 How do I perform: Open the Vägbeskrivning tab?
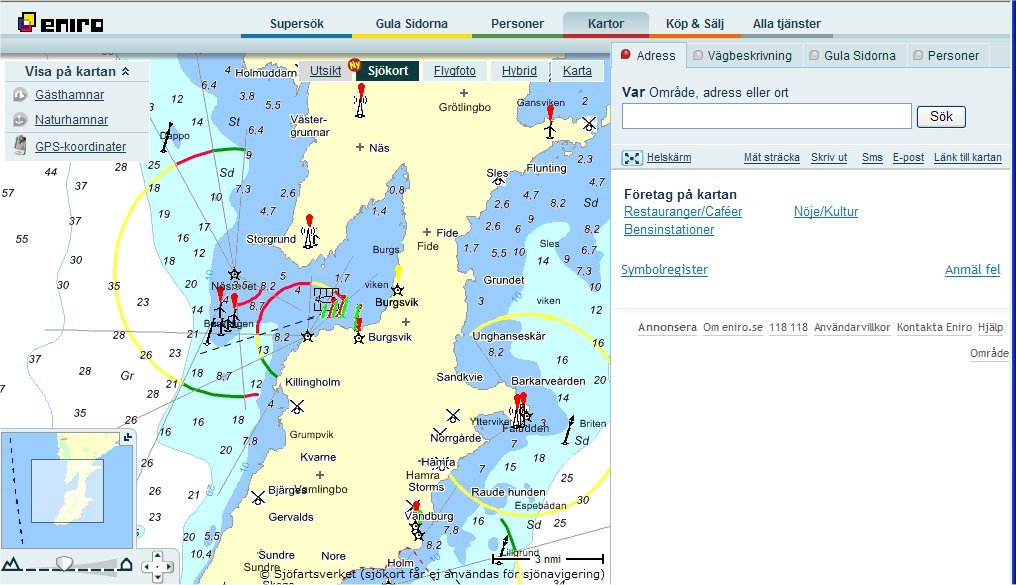coord(748,56)
